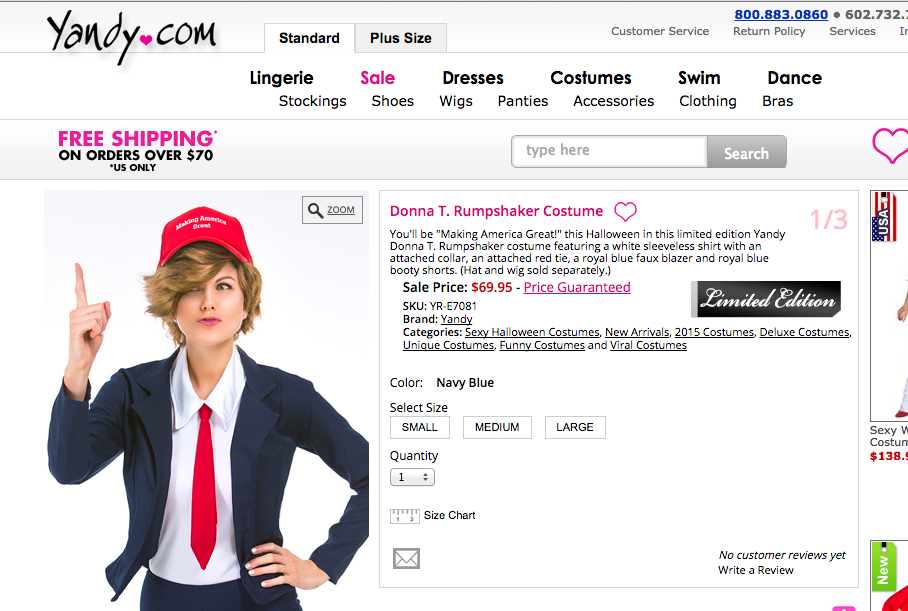Go to Accessories category
This screenshot has width=908, height=611.
614,101
